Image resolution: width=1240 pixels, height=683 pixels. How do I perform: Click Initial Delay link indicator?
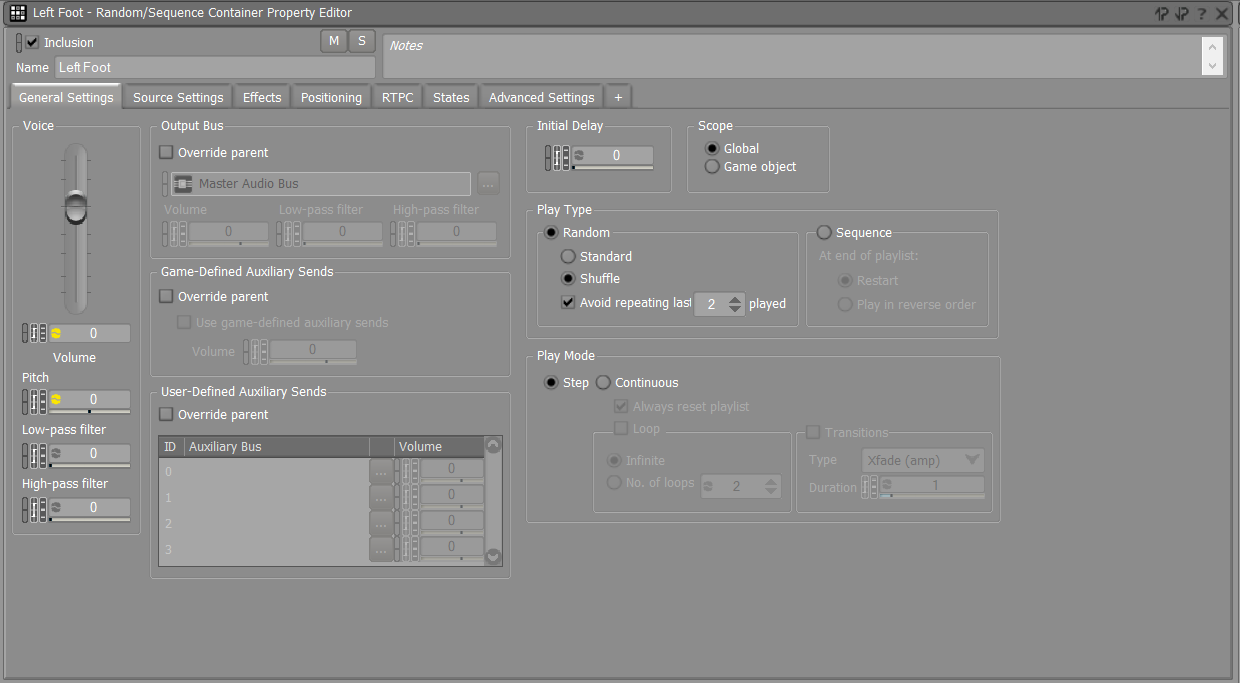click(x=549, y=157)
